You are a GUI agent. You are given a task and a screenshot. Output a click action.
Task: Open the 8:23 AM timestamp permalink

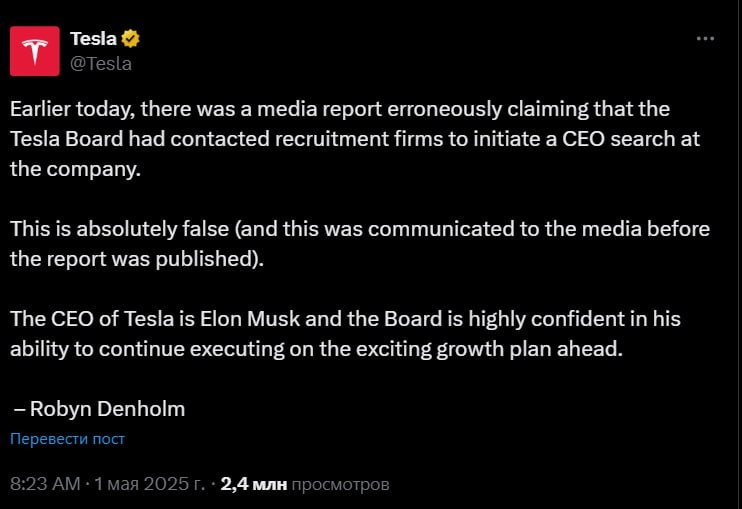click(45, 483)
